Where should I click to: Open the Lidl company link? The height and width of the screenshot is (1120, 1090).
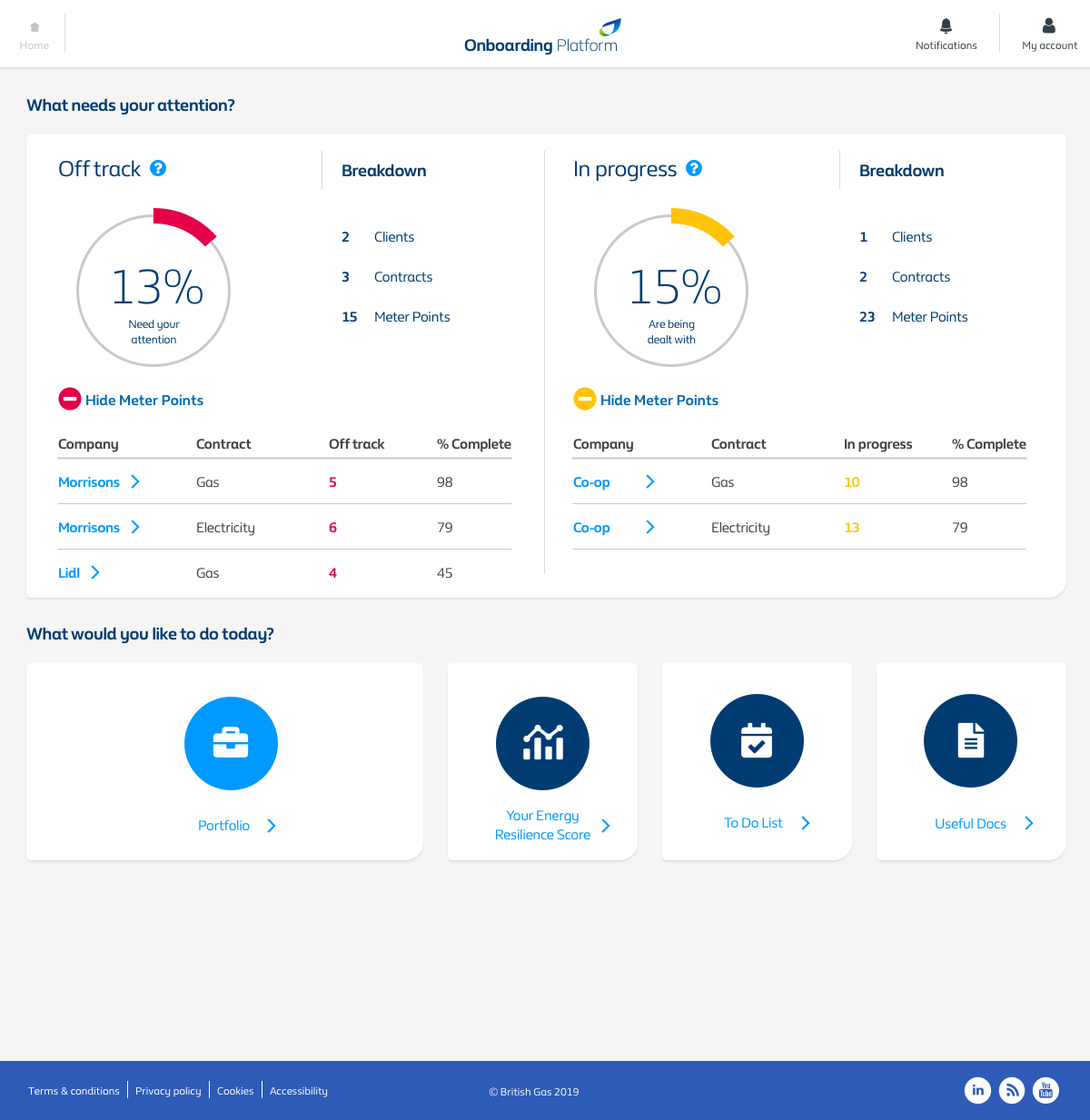(x=69, y=573)
